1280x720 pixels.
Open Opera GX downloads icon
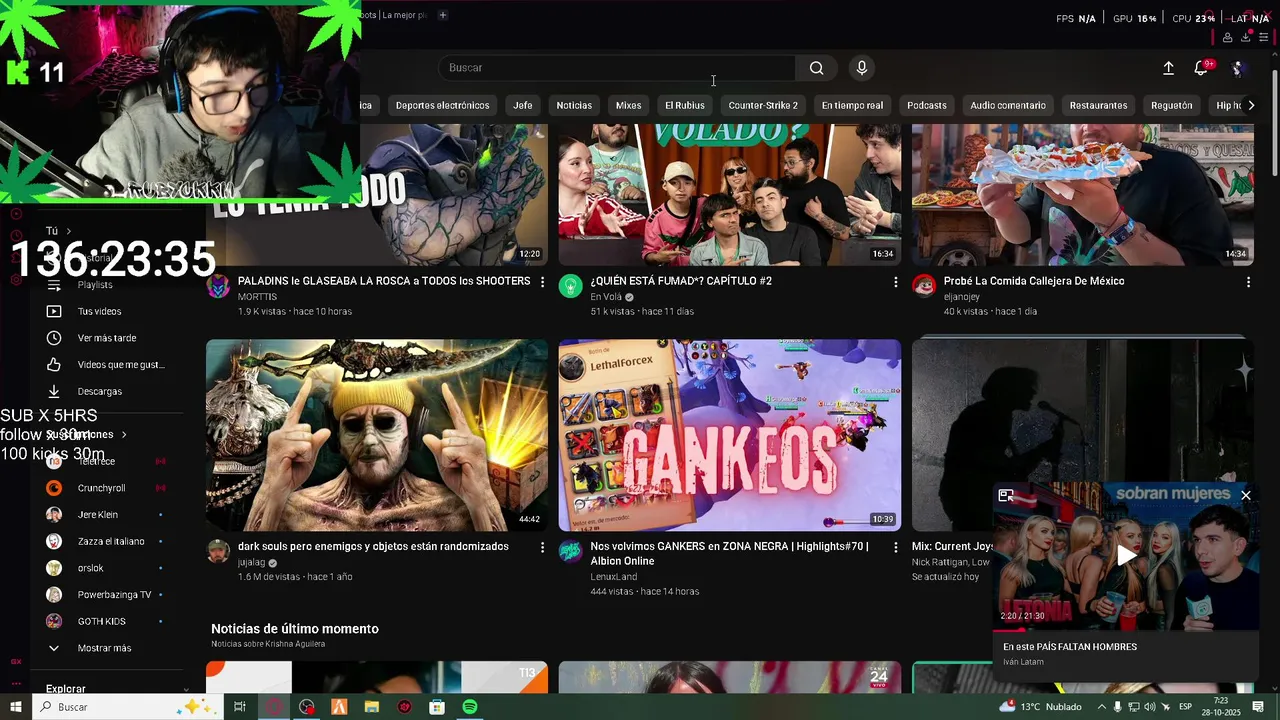[1246, 38]
